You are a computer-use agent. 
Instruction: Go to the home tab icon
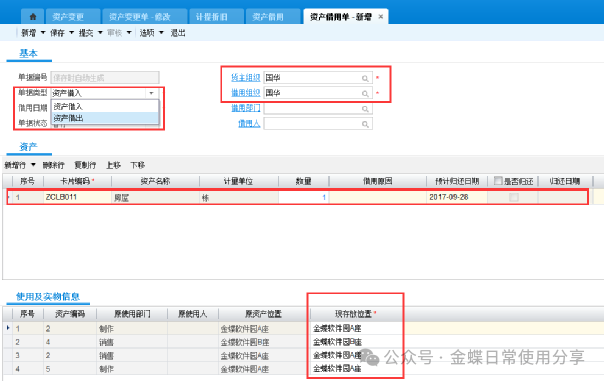click(33, 17)
